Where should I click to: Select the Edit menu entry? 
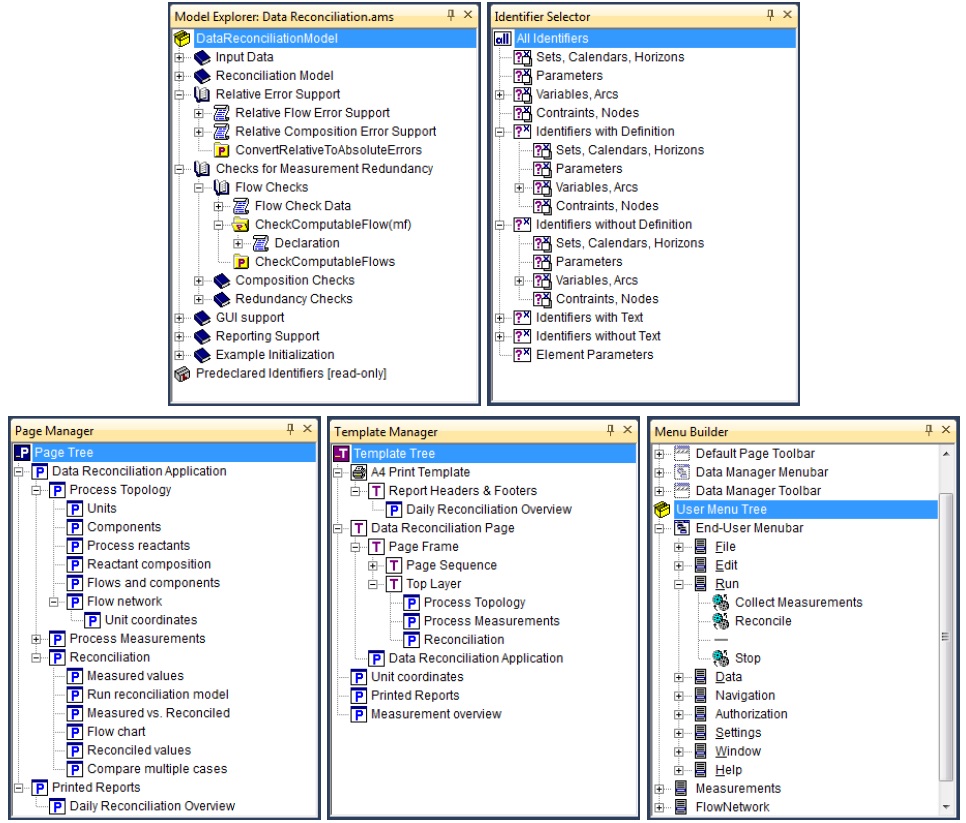(726, 566)
